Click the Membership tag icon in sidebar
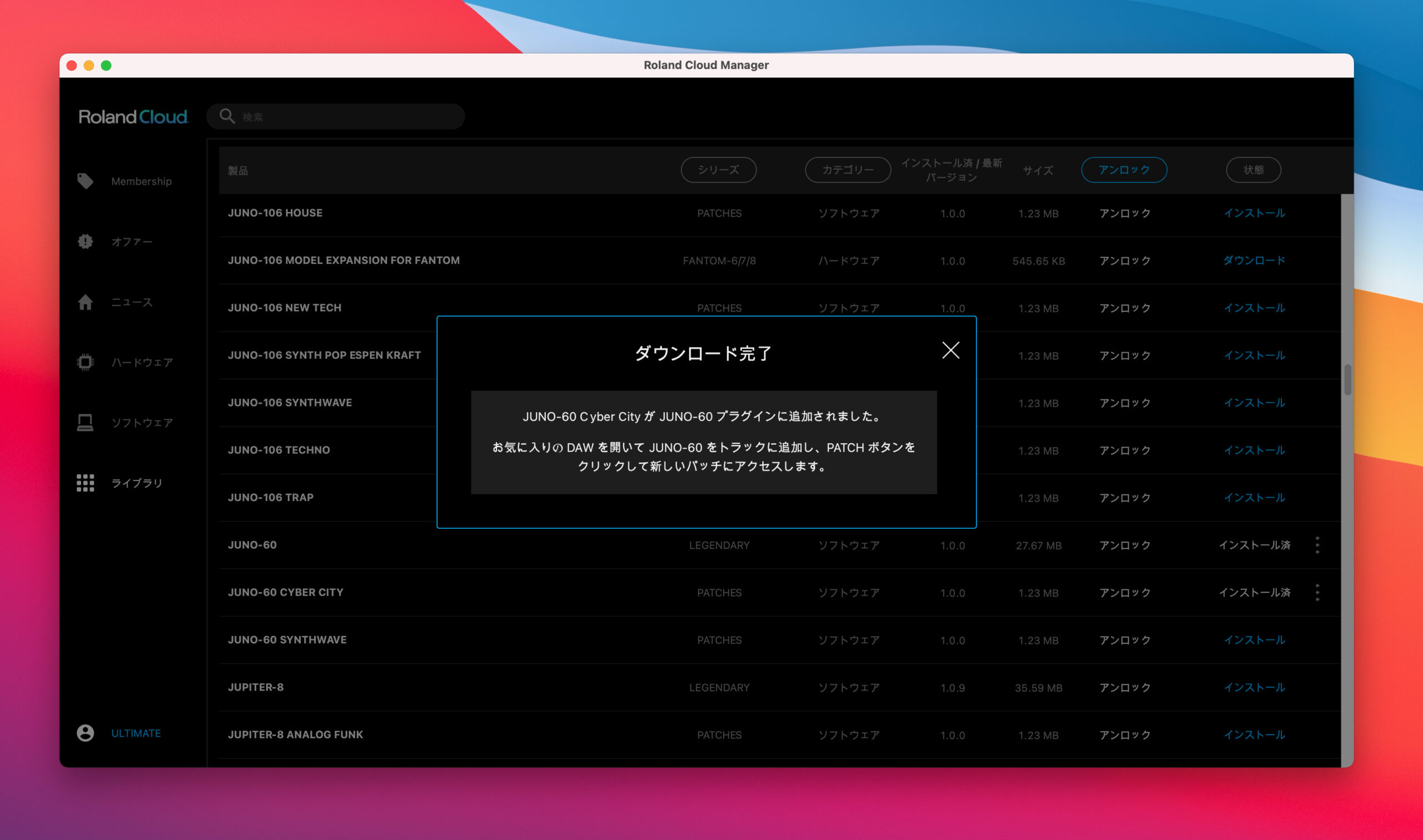1423x840 pixels. tap(86, 181)
